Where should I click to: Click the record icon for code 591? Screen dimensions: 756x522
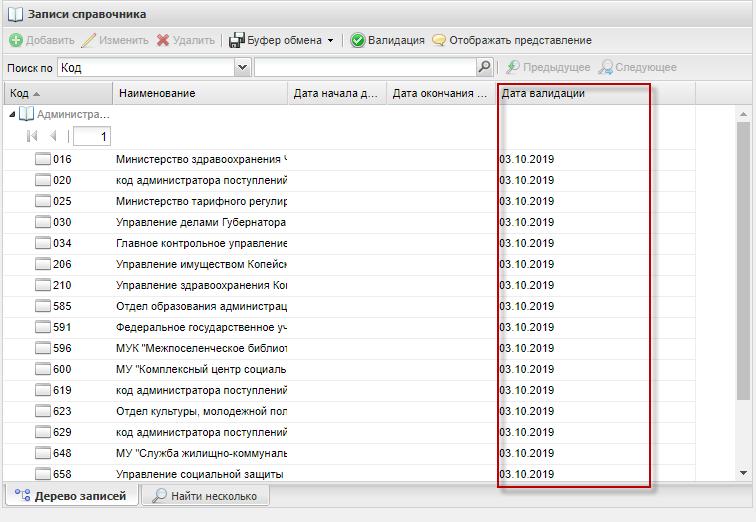pyautogui.click(x=42, y=327)
